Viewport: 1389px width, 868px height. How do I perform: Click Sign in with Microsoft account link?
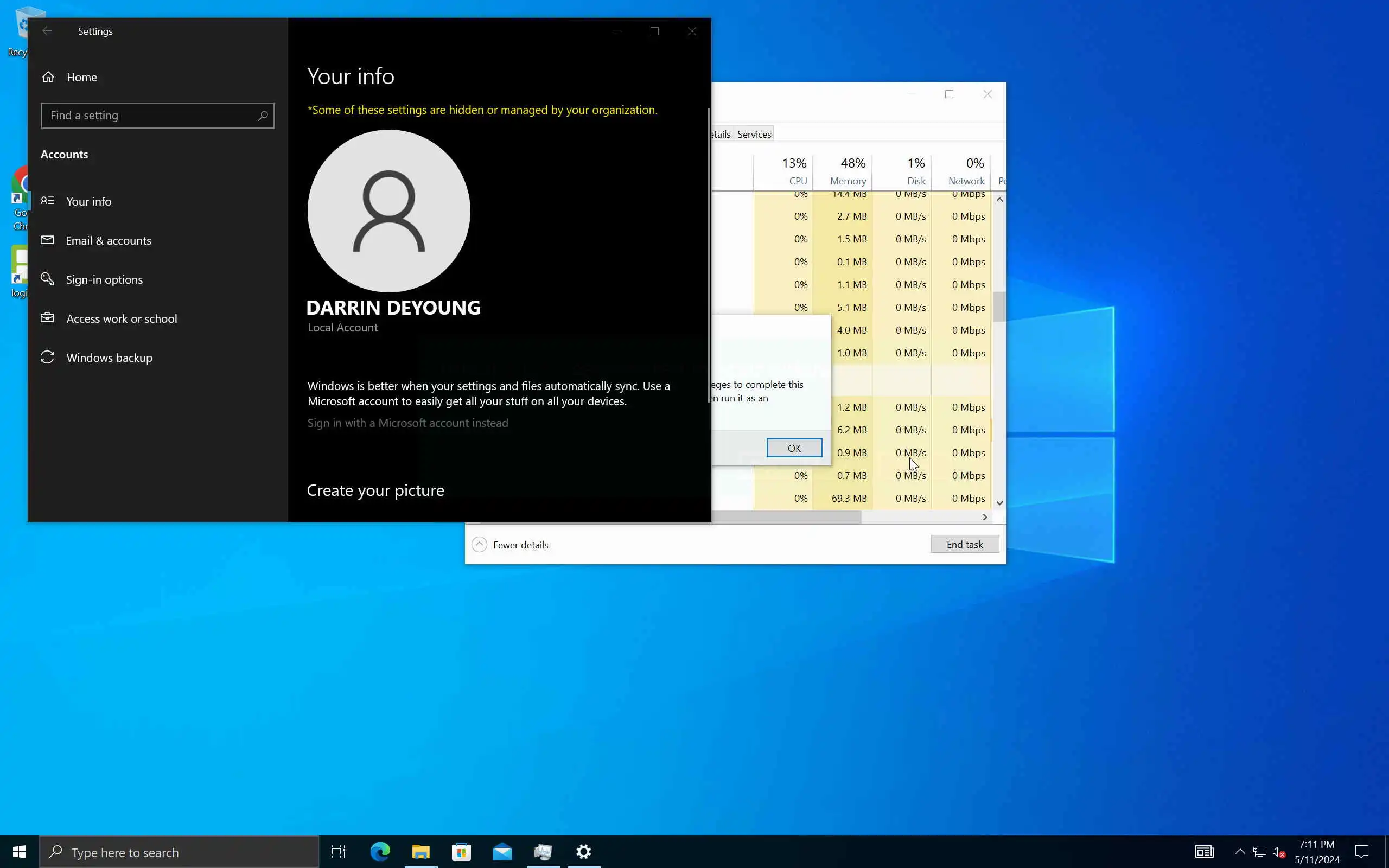[407, 423]
